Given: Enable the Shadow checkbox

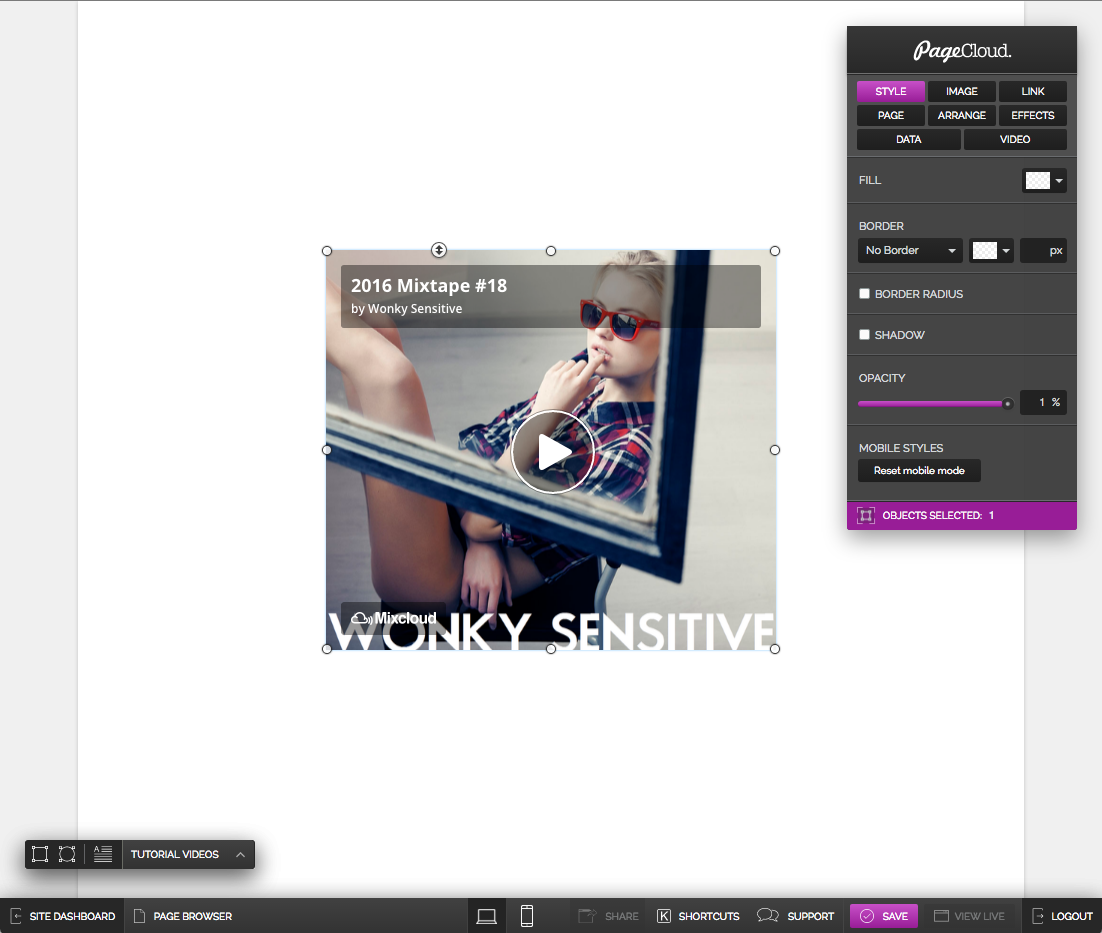Looking at the screenshot, I should coord(864,334).
